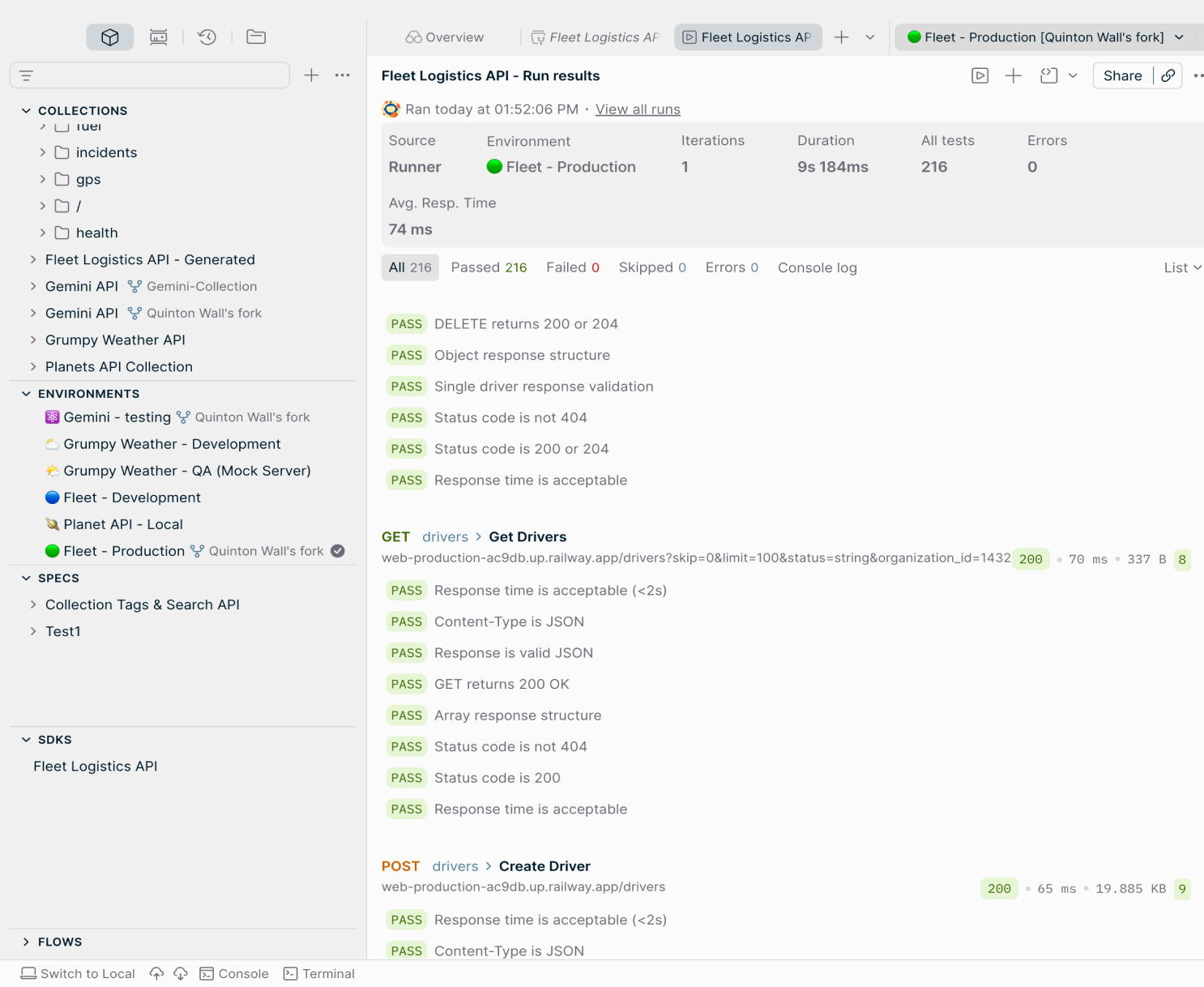Switch to first Fleet Logistics API tab
1204x987 pixels.
coord(596,37)
